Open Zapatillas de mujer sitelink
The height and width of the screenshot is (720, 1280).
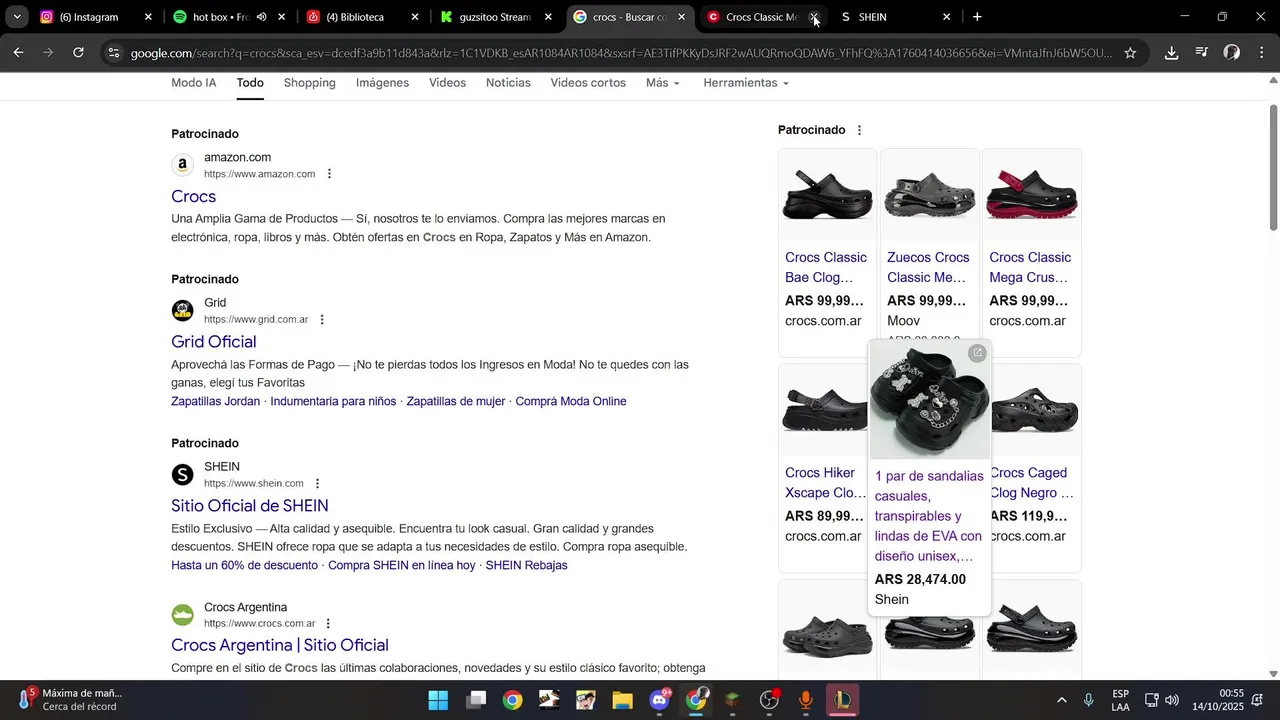click(x=456, y=401)
